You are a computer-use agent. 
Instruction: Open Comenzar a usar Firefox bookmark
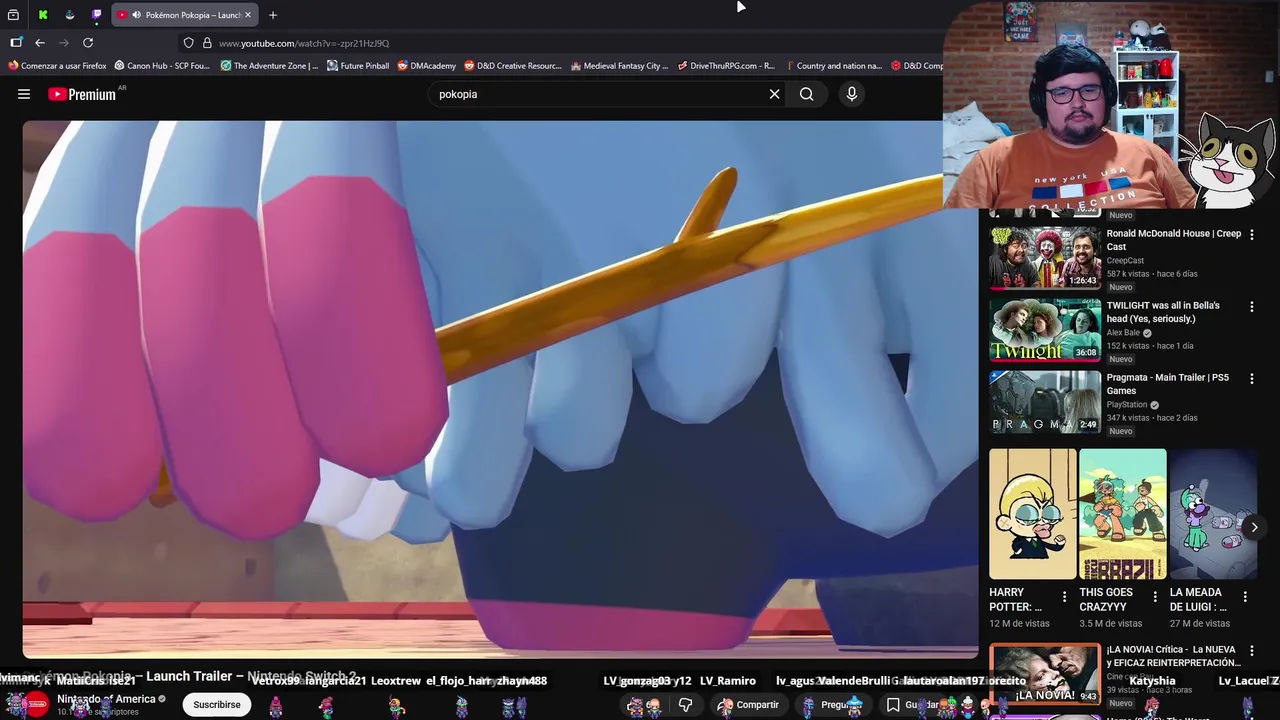(57, 66)
